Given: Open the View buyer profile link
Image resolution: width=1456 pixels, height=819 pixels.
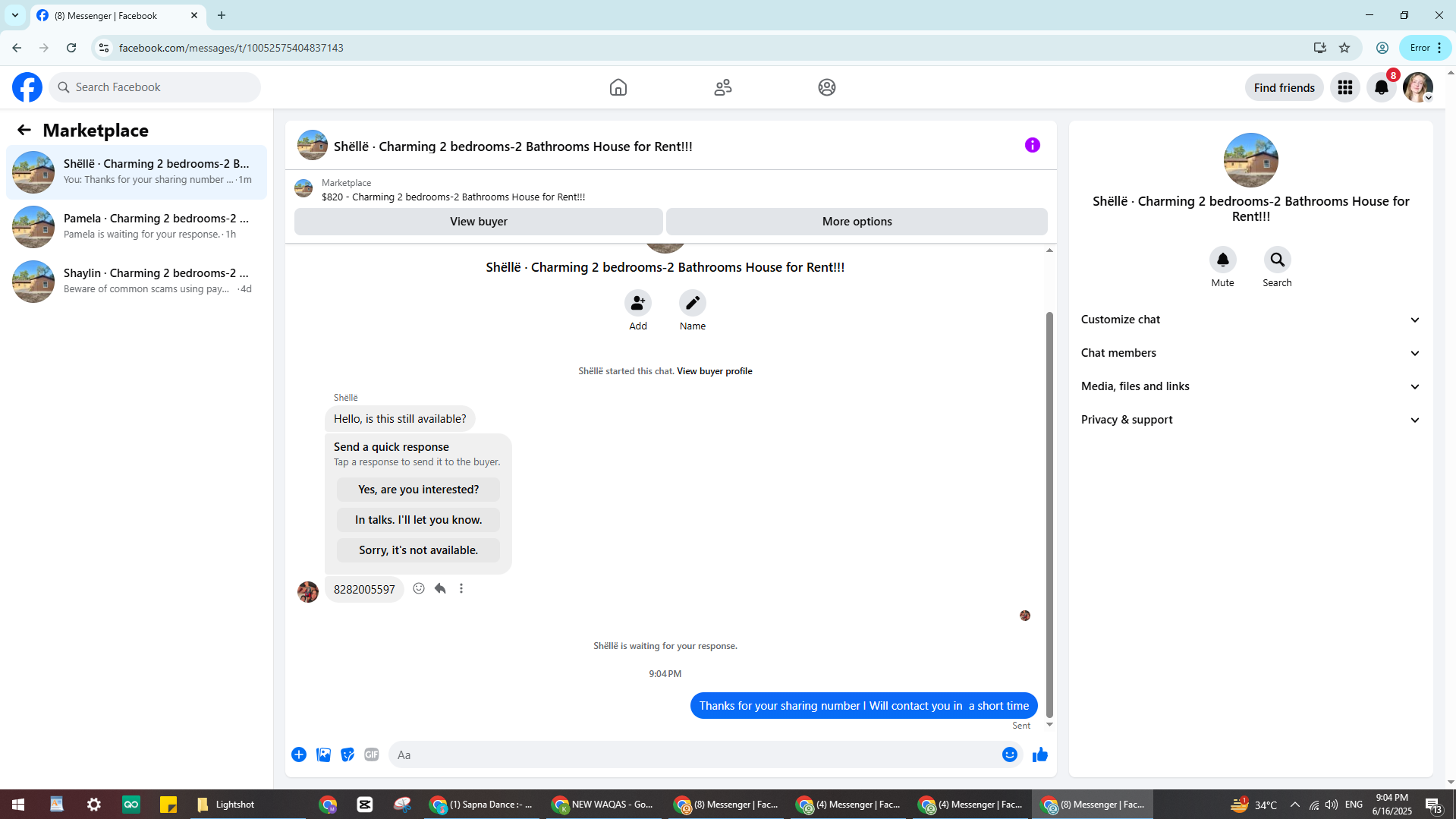Looking at the screenshot, I should tap(715, 371).
